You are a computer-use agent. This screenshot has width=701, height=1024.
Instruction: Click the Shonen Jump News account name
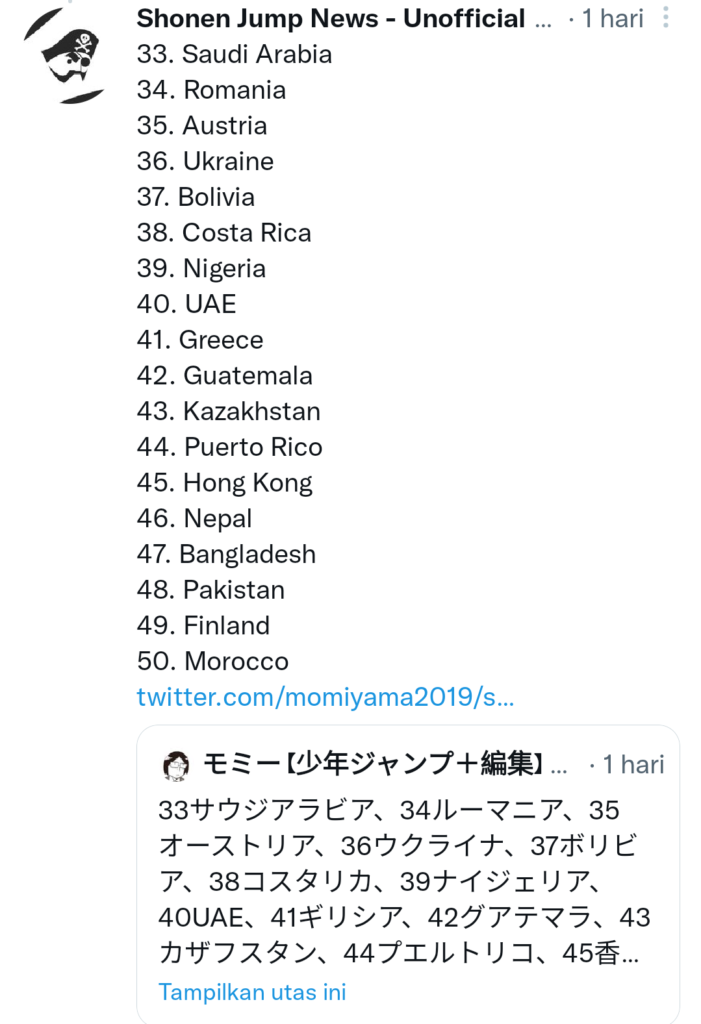330,18
